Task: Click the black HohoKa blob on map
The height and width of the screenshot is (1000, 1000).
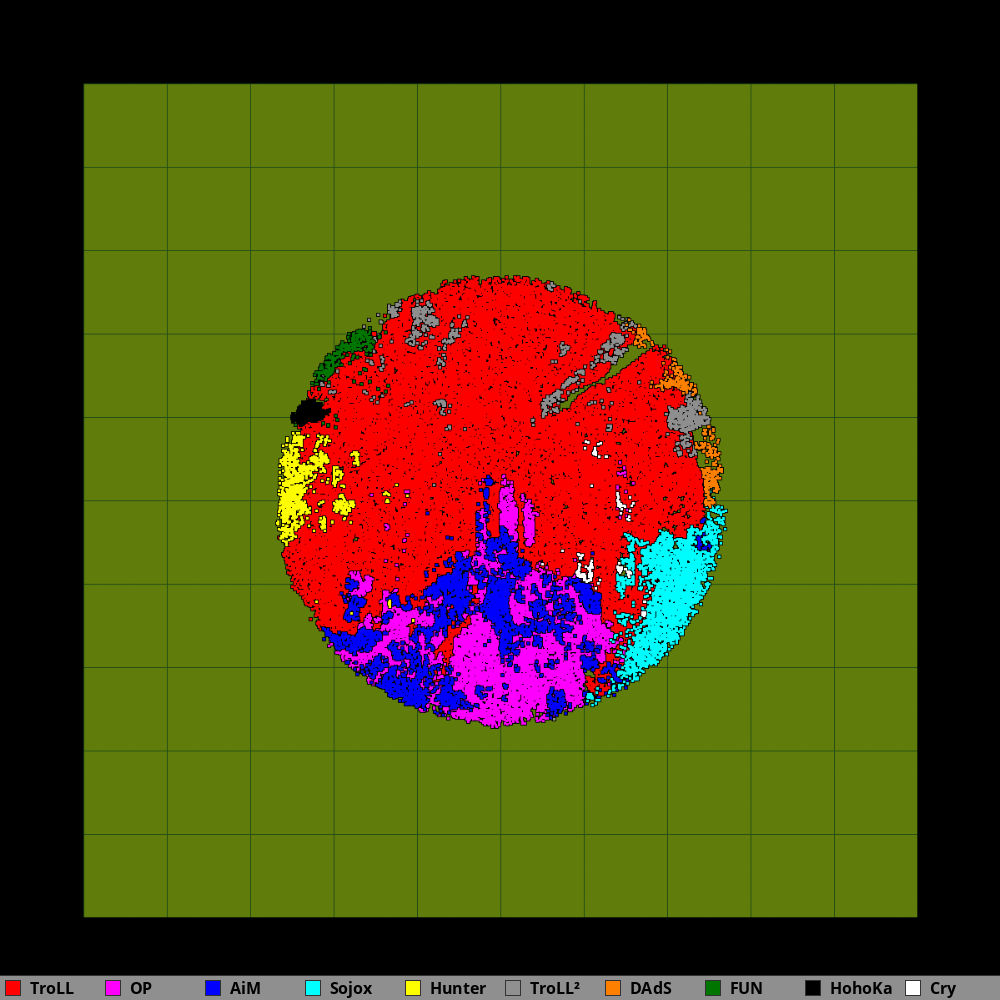Action: [x=308, y=412]
